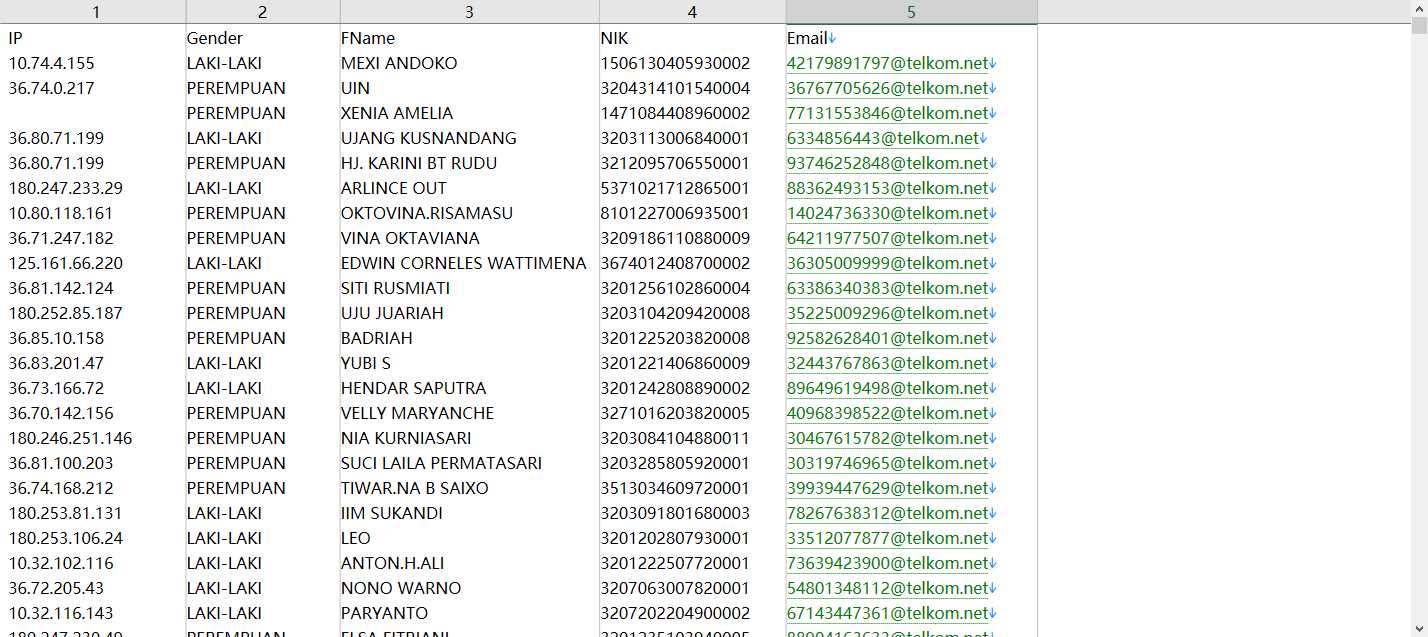Click the FName header cell
The height and width of the screenshot is (637, 1428).
(x=470, y=38)
